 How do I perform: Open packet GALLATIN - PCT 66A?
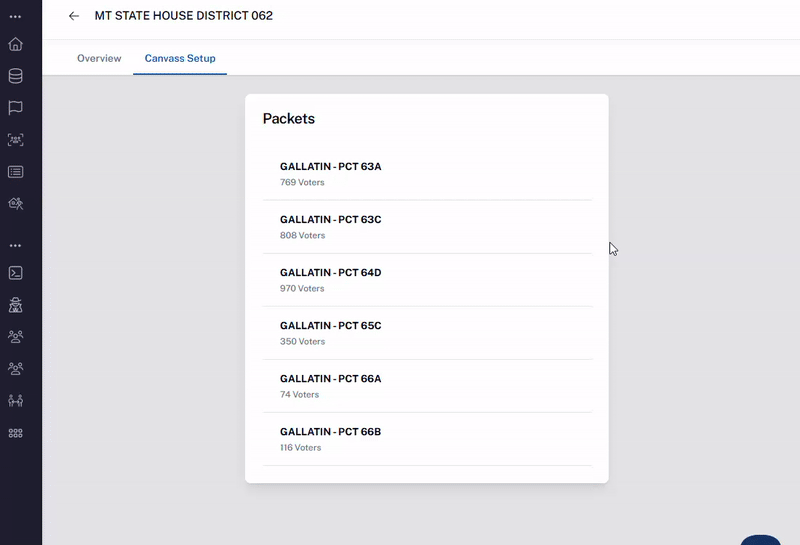428,386
